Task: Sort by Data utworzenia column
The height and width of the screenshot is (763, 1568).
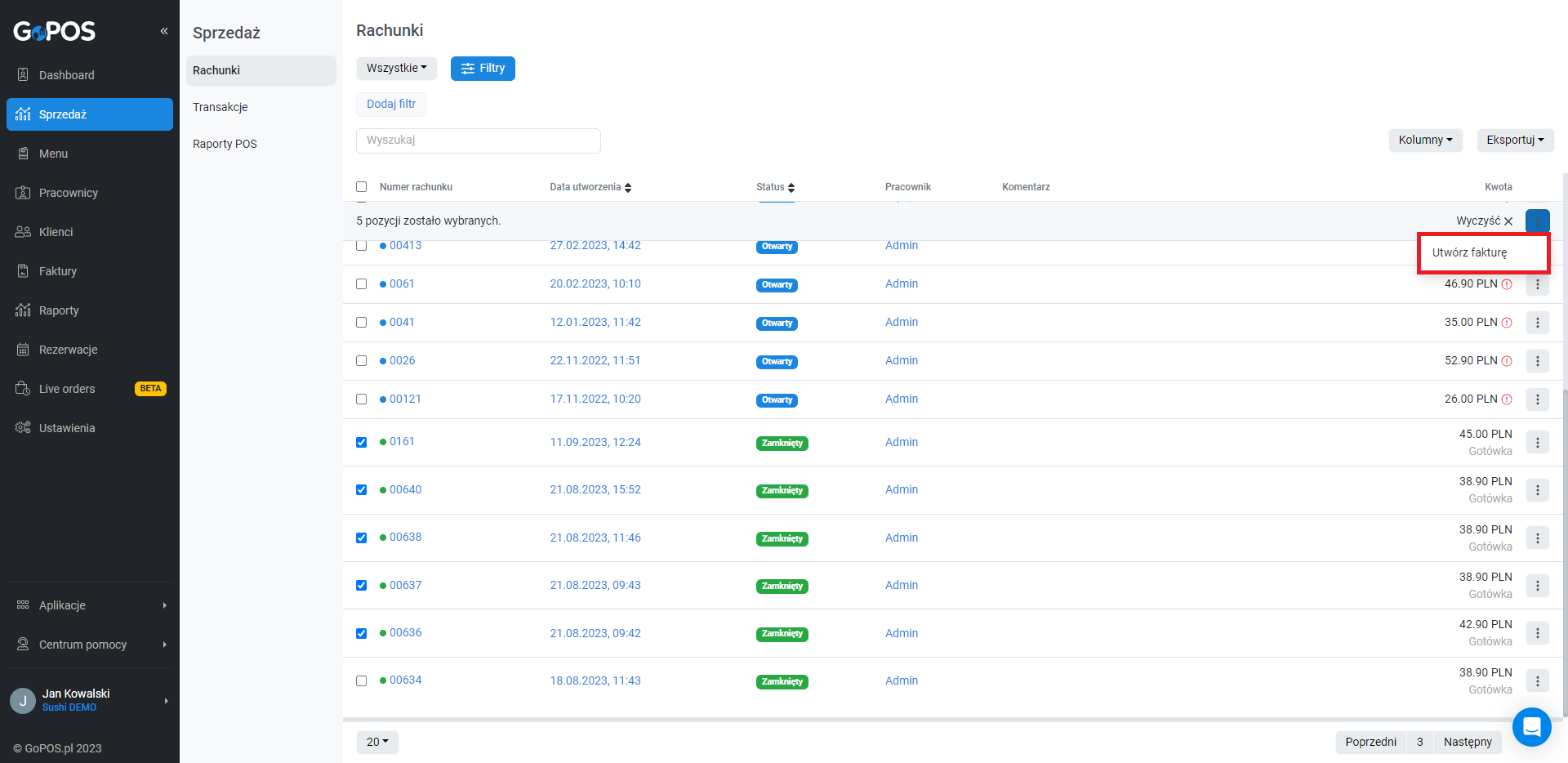Action: pyautogui.click(x=590, y=187)
